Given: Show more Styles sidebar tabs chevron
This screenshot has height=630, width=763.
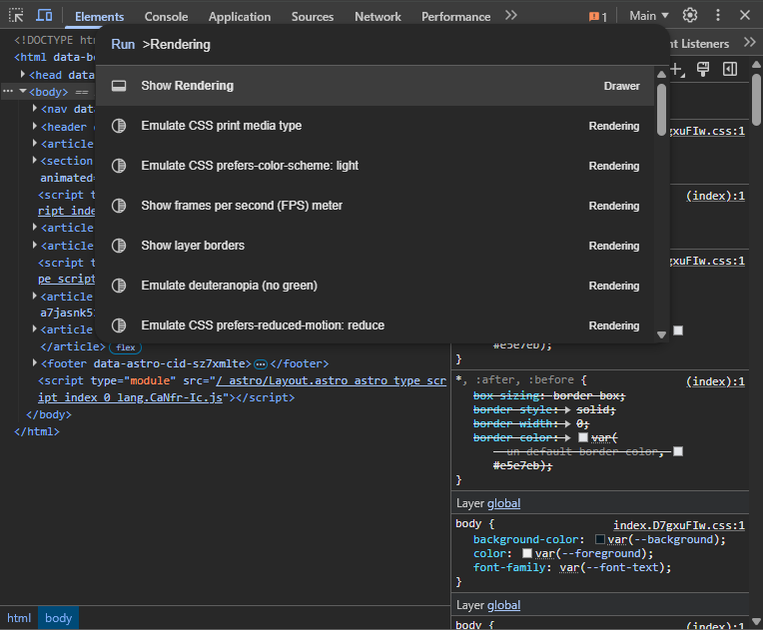Looking at the screenshot, I should [x=749, y=43].
